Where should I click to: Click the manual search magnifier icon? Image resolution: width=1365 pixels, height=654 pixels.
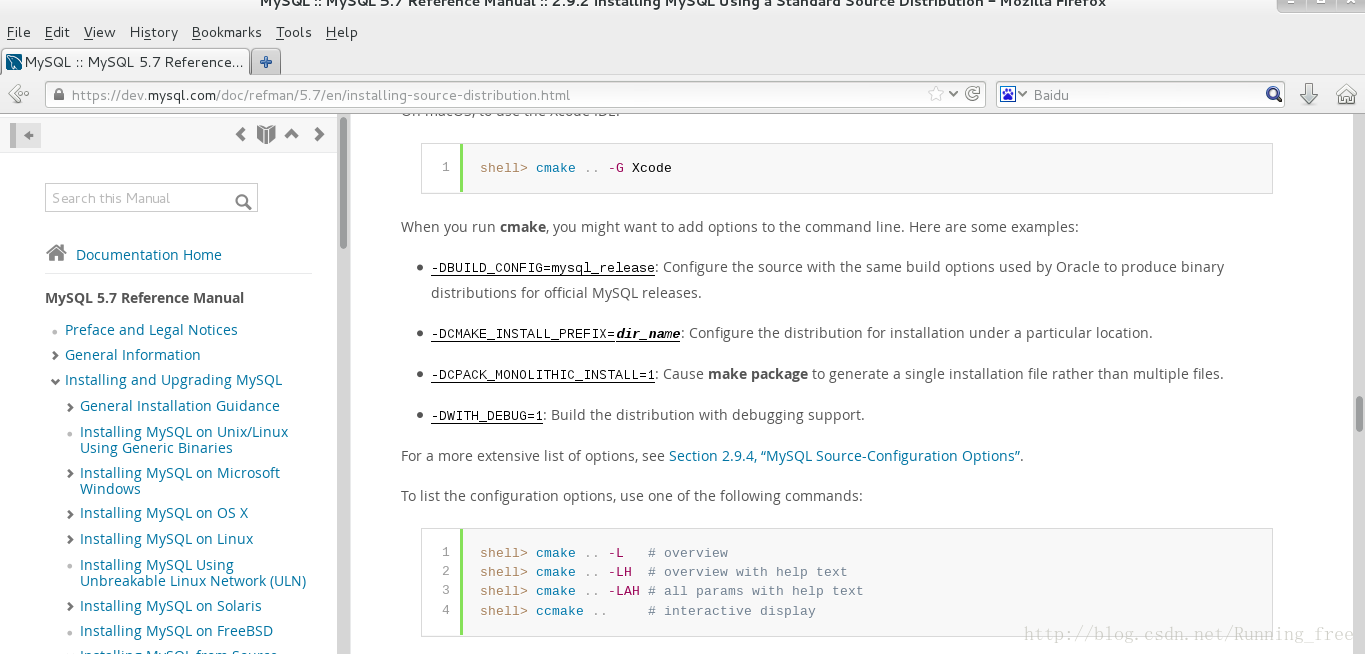pyautogui.click(x=243, y=201)
